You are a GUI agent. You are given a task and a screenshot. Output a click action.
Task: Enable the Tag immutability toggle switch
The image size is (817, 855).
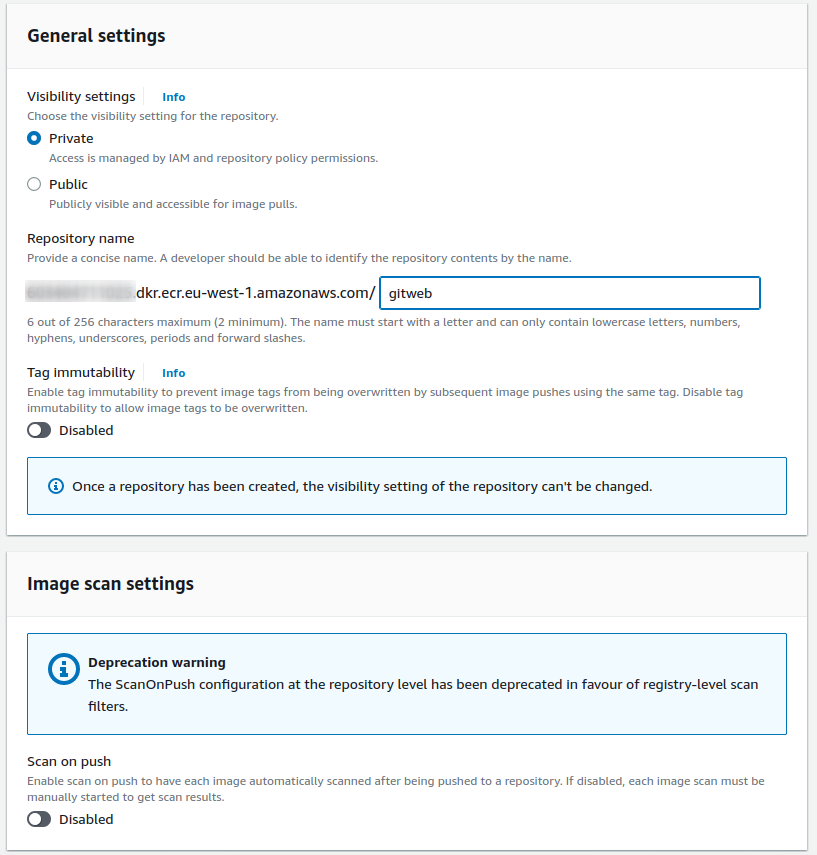click(x=39, y=430)
